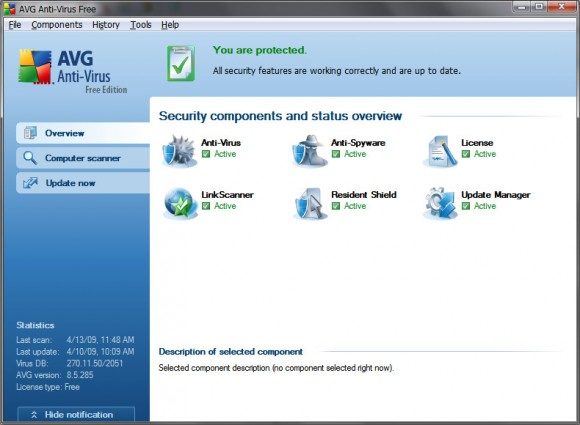
Task: Minimize the AVG window
Action: coord(522,7)
